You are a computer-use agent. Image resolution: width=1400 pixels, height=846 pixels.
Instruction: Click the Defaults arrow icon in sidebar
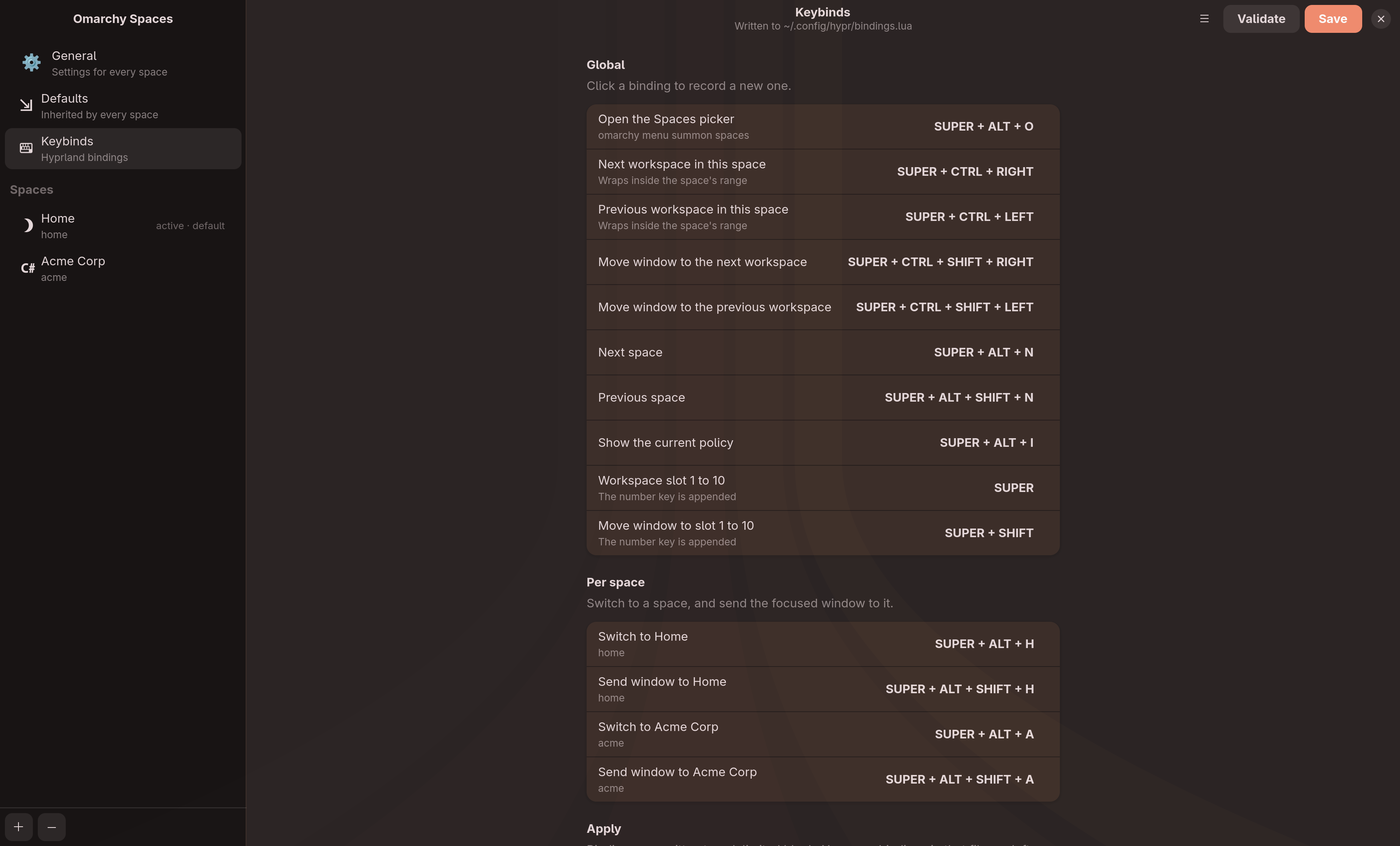pos(26,105)
